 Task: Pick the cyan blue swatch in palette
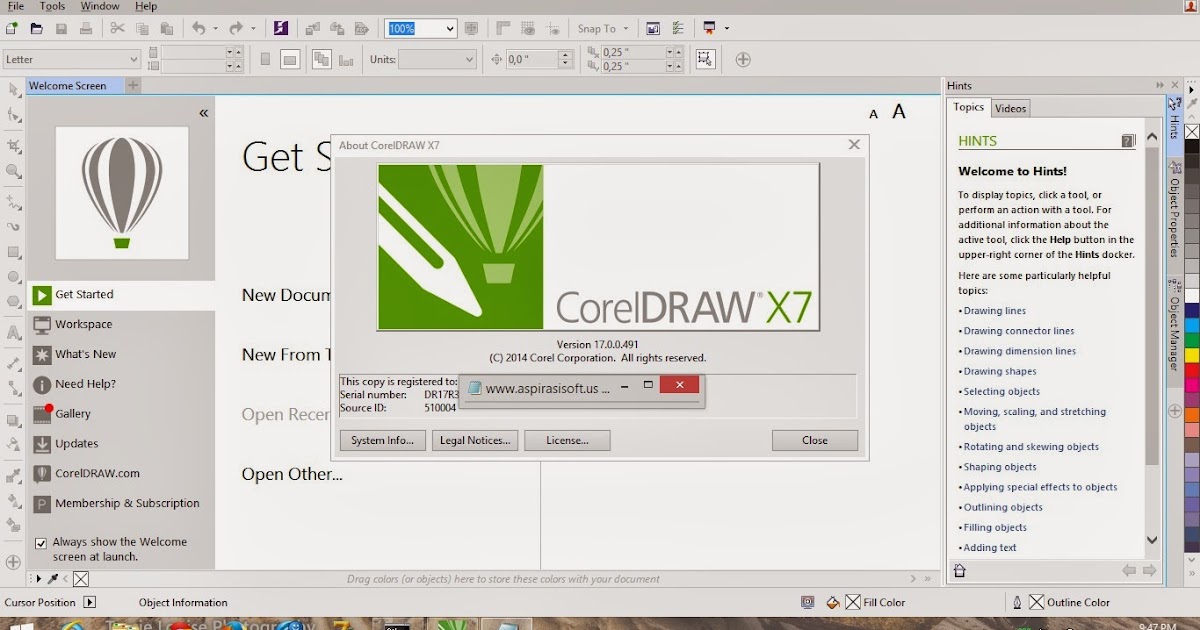1192,325
